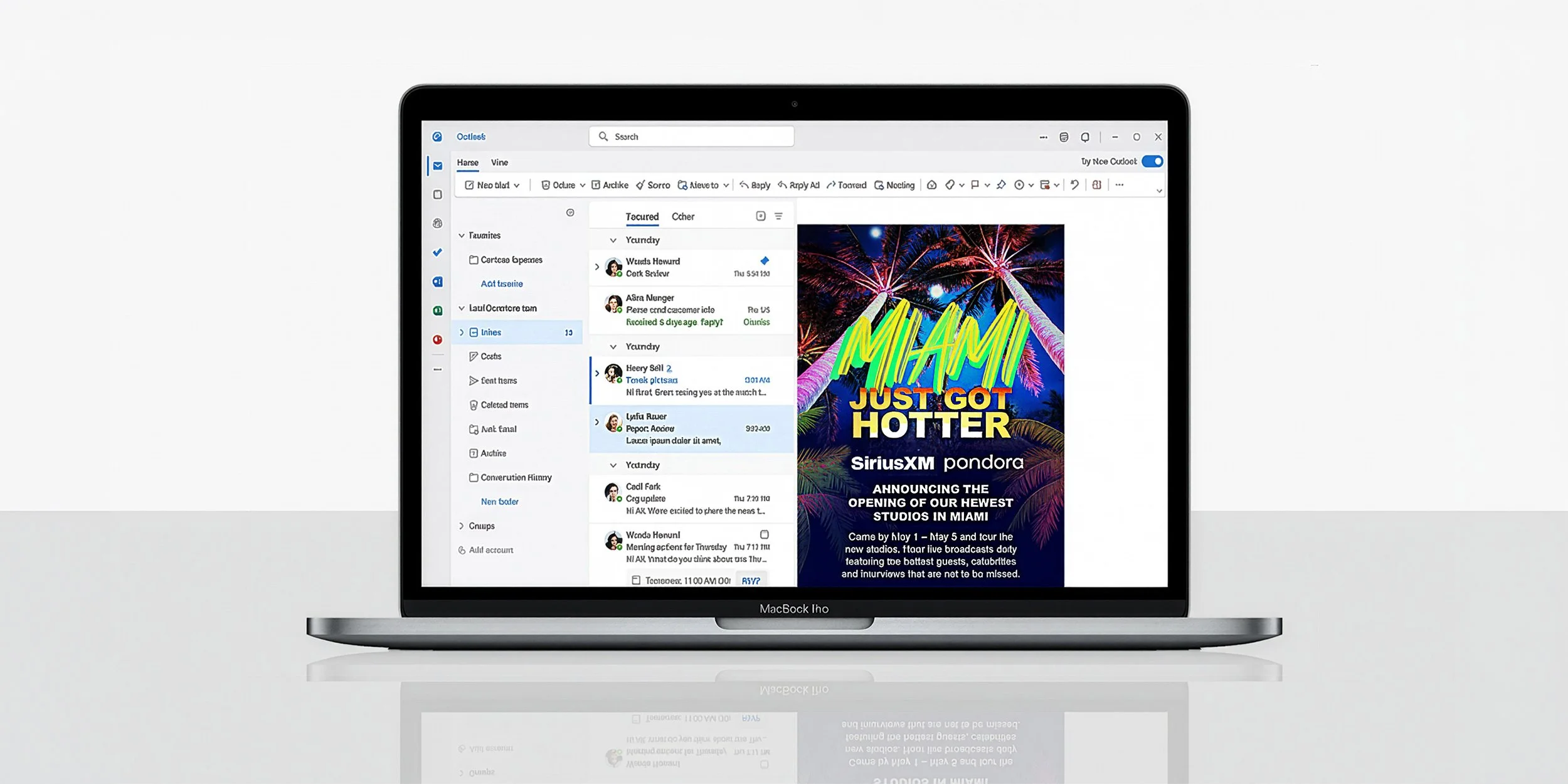1568x784 pixels.
Task: Open the dropdown arrow next to flag icon
Action: (x=987, y=186)
